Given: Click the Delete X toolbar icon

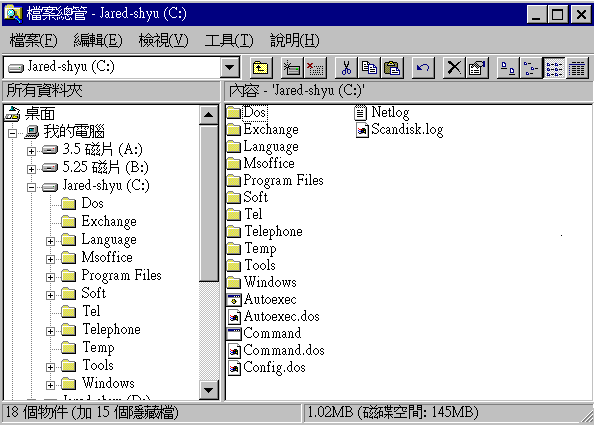Looking at the screenshot, I should [x=454, y=68].
